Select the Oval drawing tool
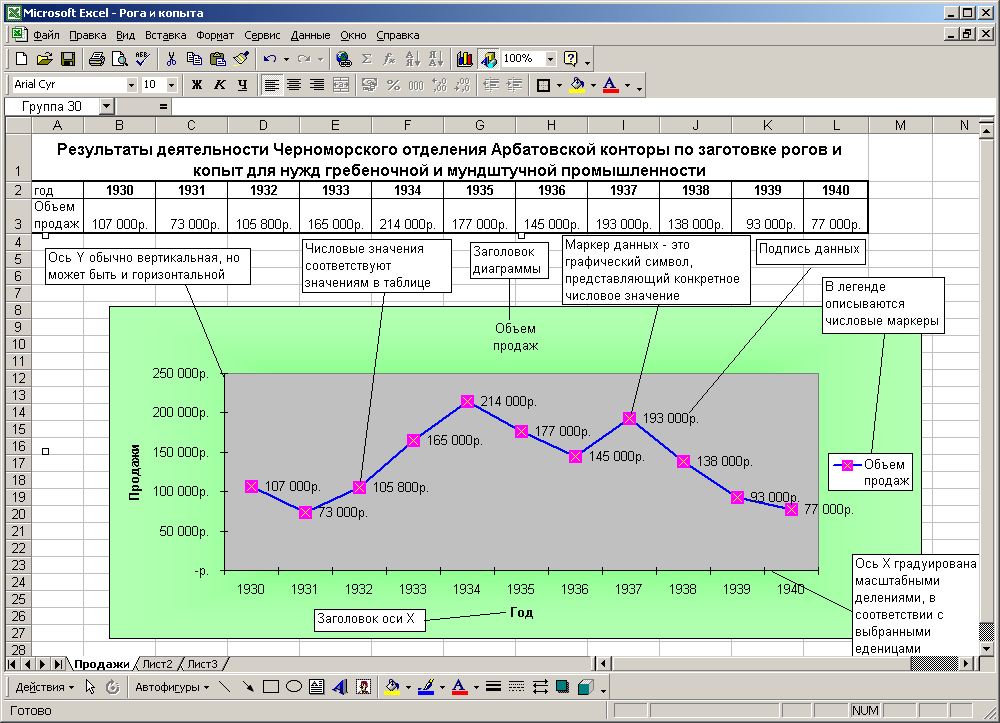1000x723 pixels. pyautogui.click(x=293, y=687)
